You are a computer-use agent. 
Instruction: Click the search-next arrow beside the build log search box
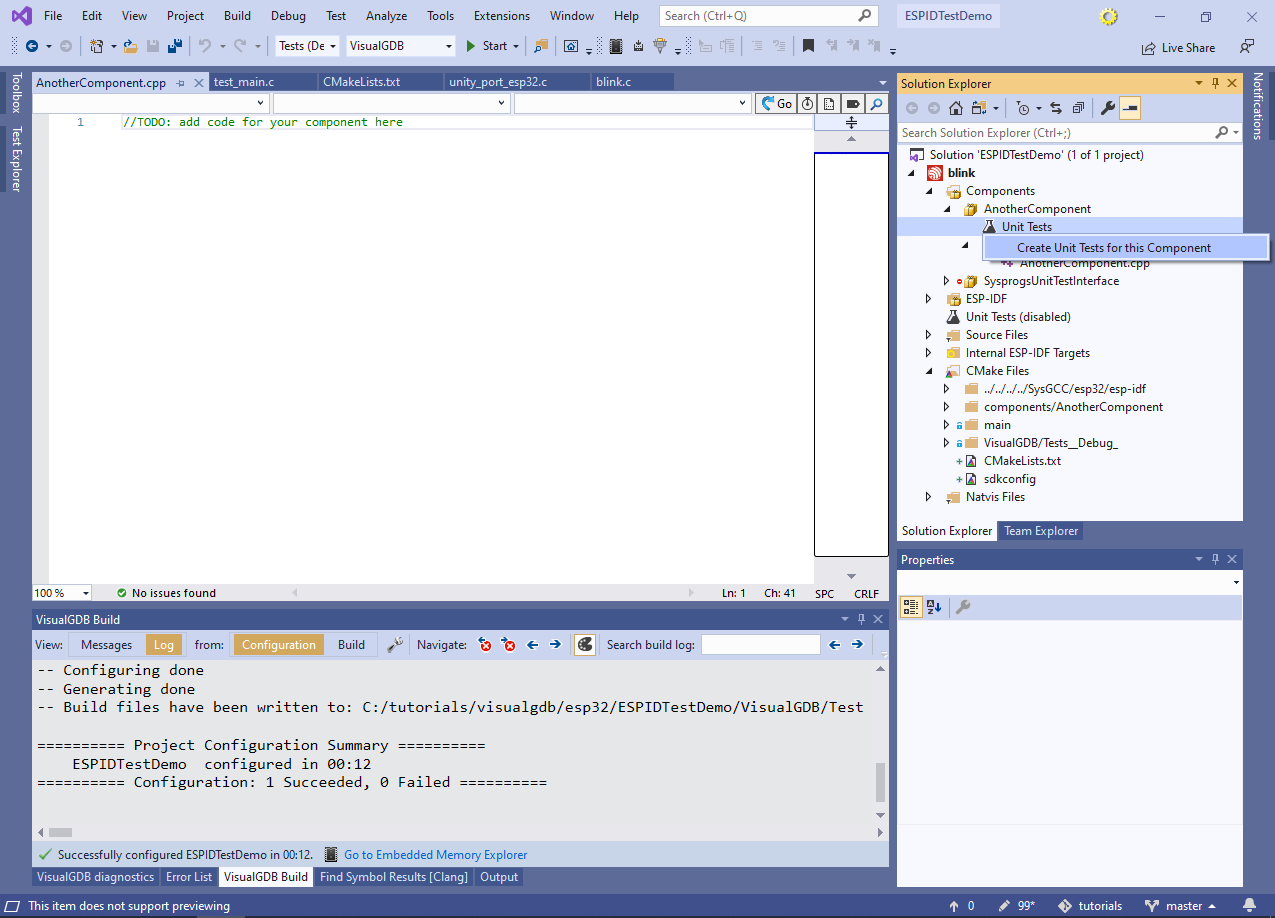(x=857, y=645)
